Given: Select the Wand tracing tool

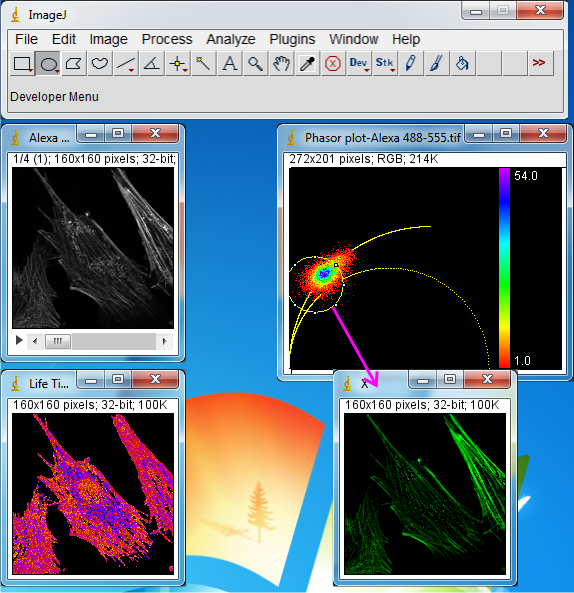Looking at the screenshot, I should coord(203,64).
